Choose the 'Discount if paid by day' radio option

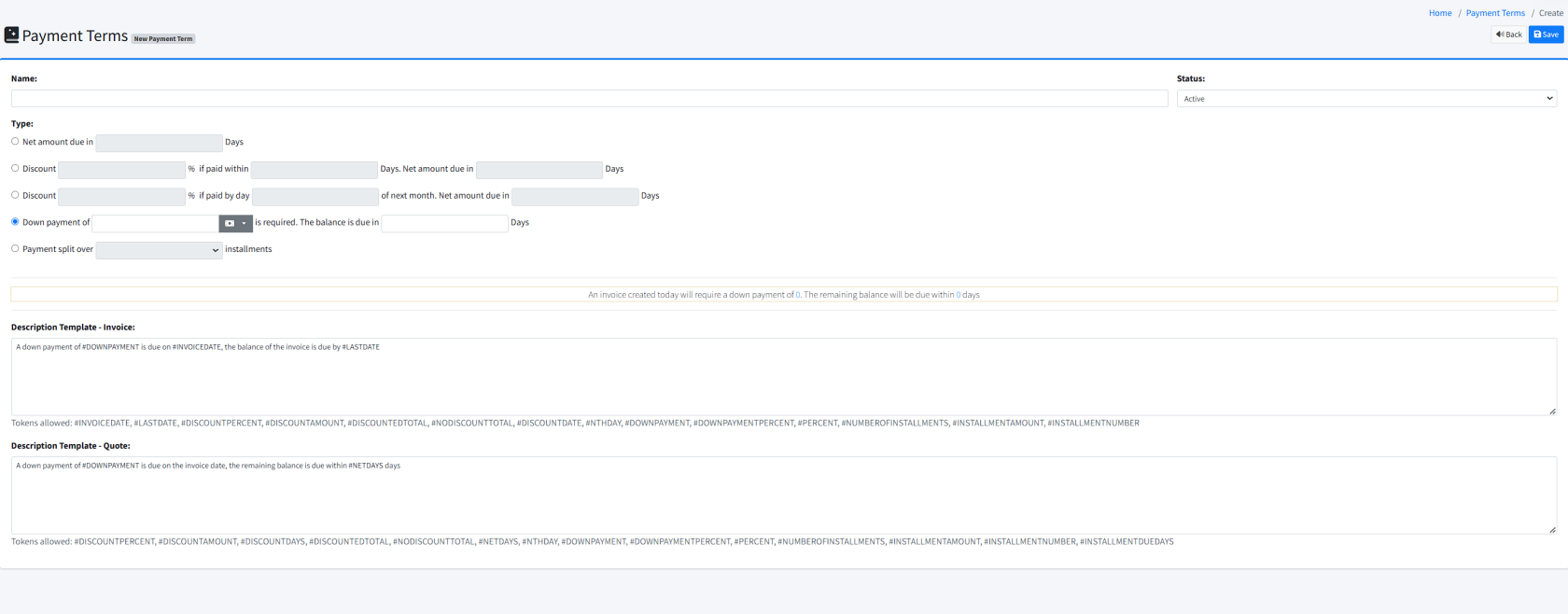click(x=15, y=195)
